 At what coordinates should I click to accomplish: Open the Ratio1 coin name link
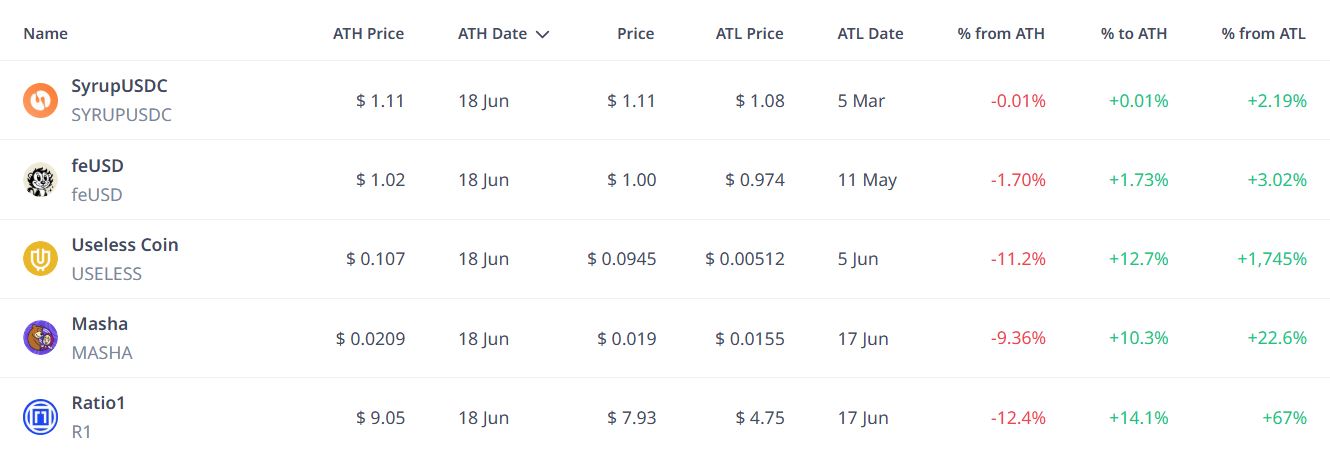pos(98,403)
